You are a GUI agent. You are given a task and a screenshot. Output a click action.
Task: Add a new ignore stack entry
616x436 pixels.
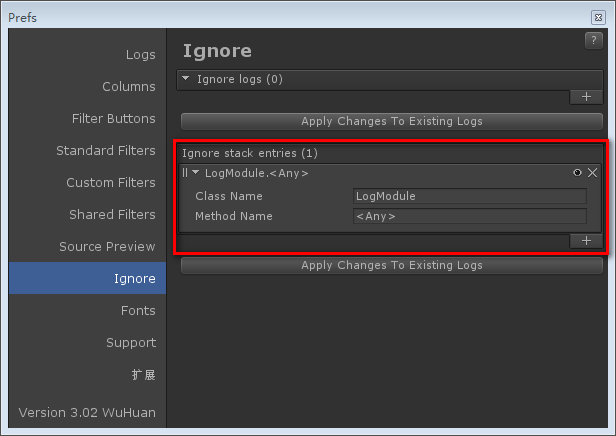(586, 240)
